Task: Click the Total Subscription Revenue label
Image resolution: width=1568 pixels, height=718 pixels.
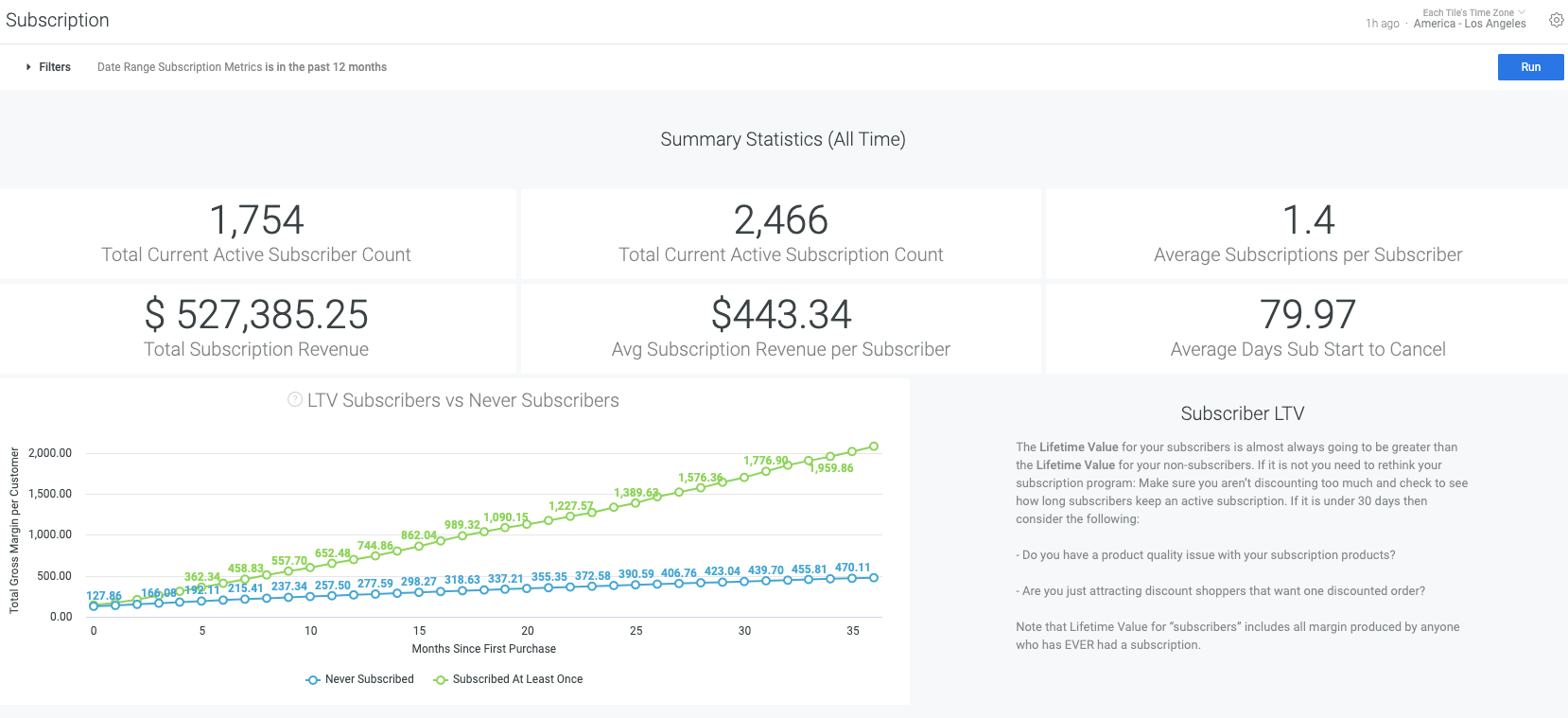Action: click(x=256, y=349)
